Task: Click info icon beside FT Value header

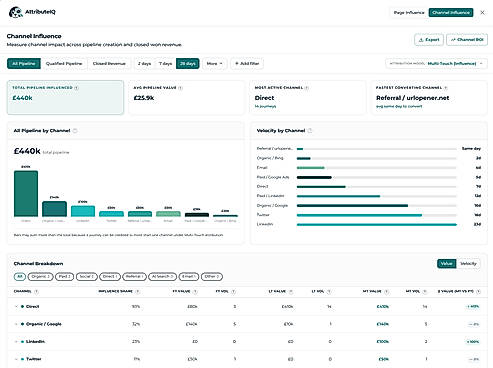Action: click(195, 292)
